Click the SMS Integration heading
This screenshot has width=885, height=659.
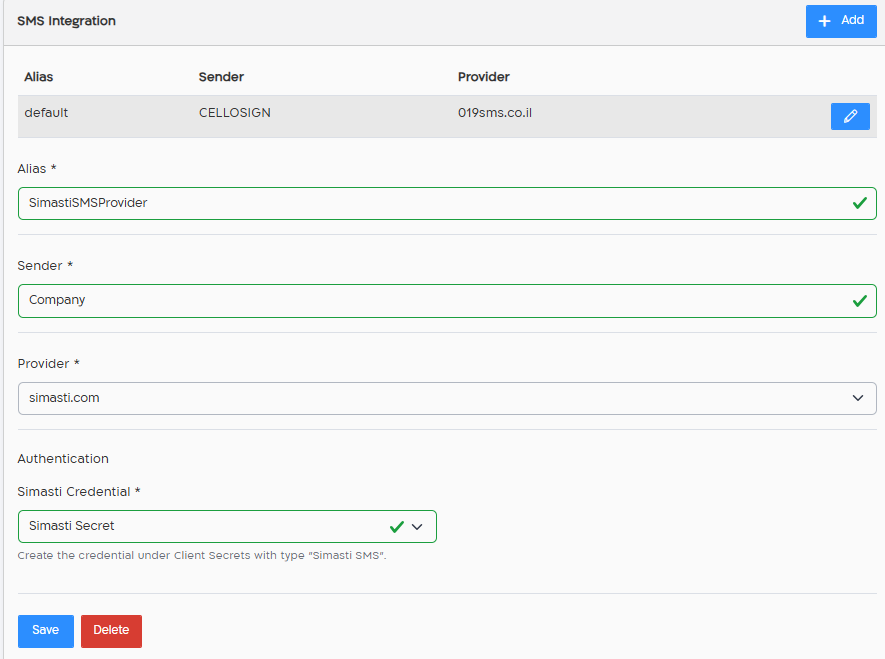pyautogui.click(x=67, y=21)
